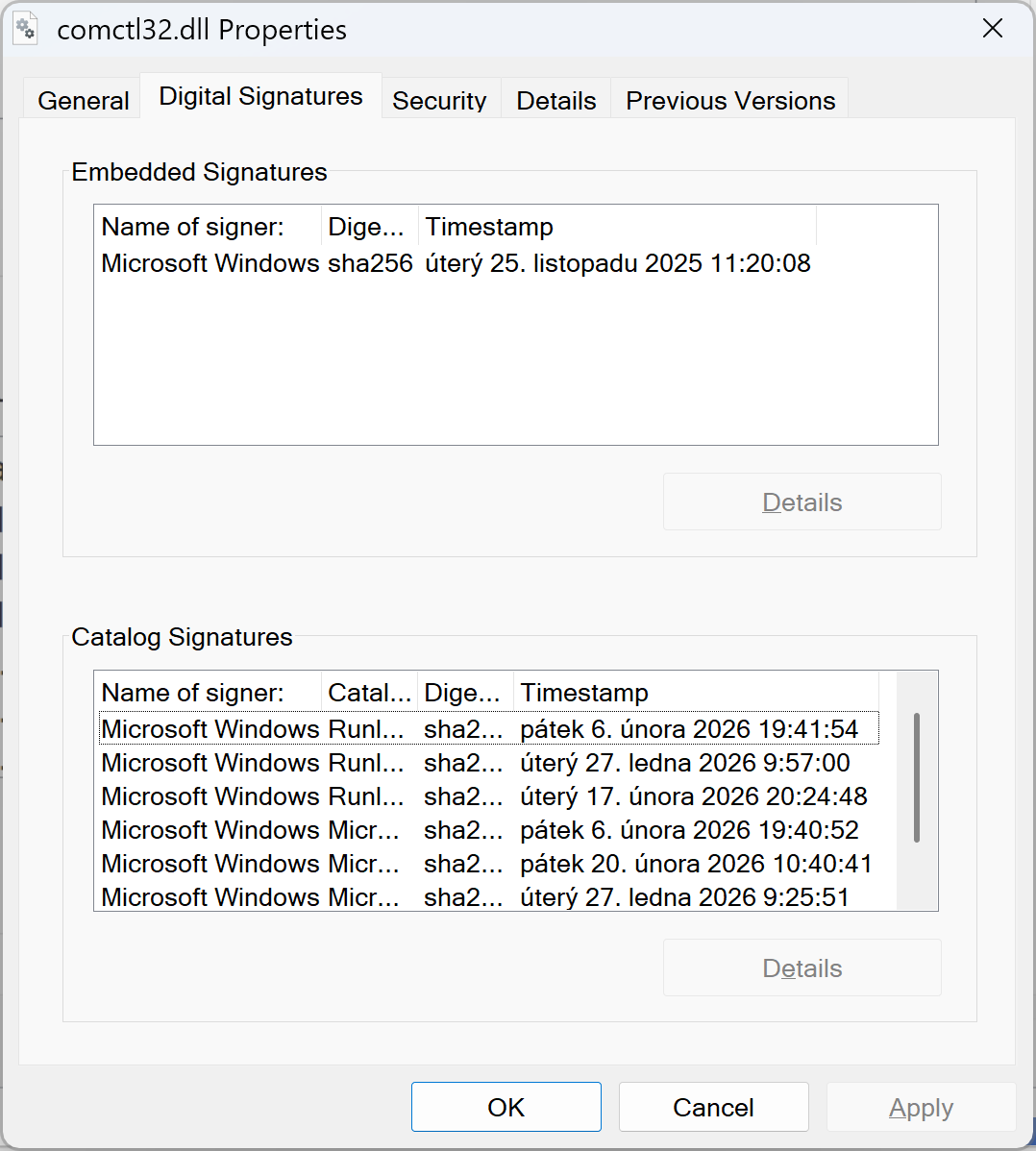
Task: Click the Apply button
Action: pos(921,1106)
